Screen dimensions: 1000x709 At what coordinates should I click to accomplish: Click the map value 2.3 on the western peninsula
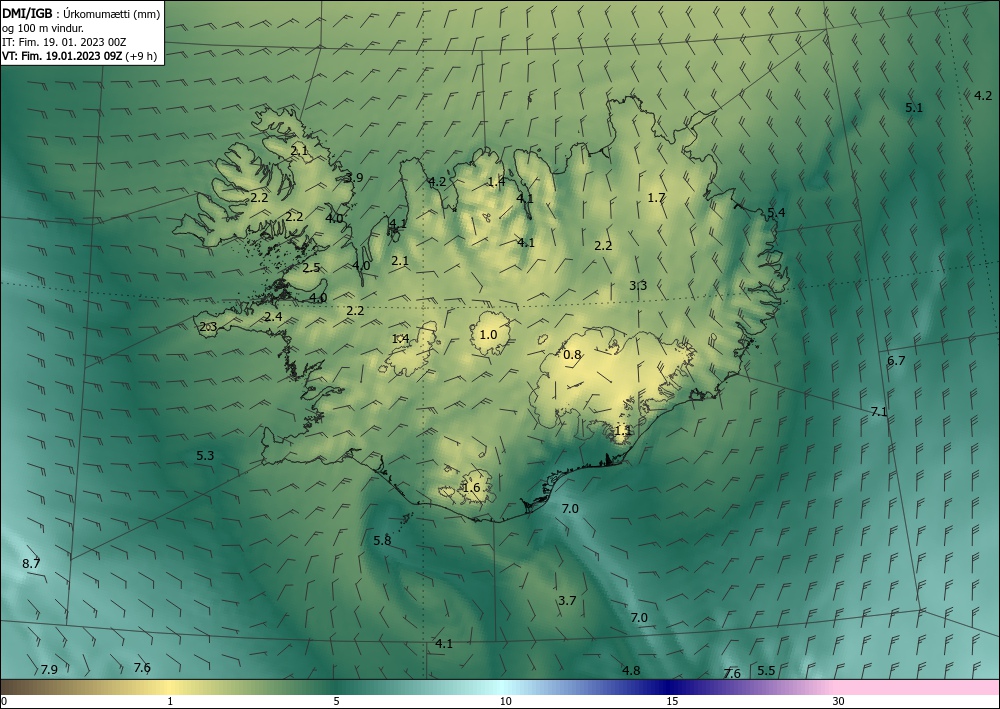[209, 327]
